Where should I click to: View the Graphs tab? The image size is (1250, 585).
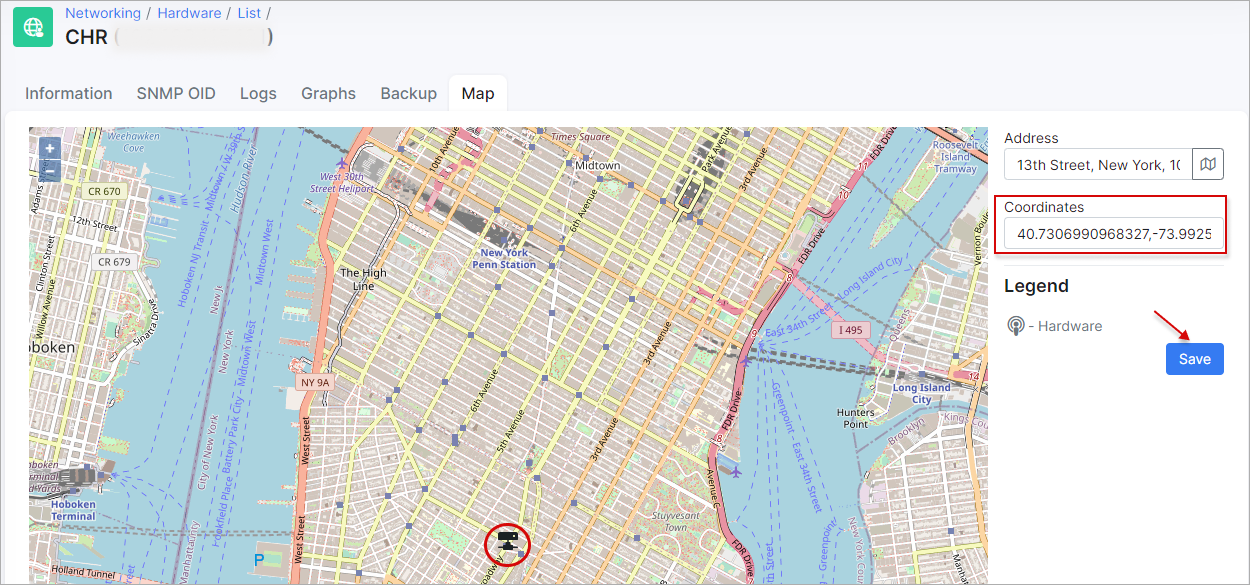(328, 93)
